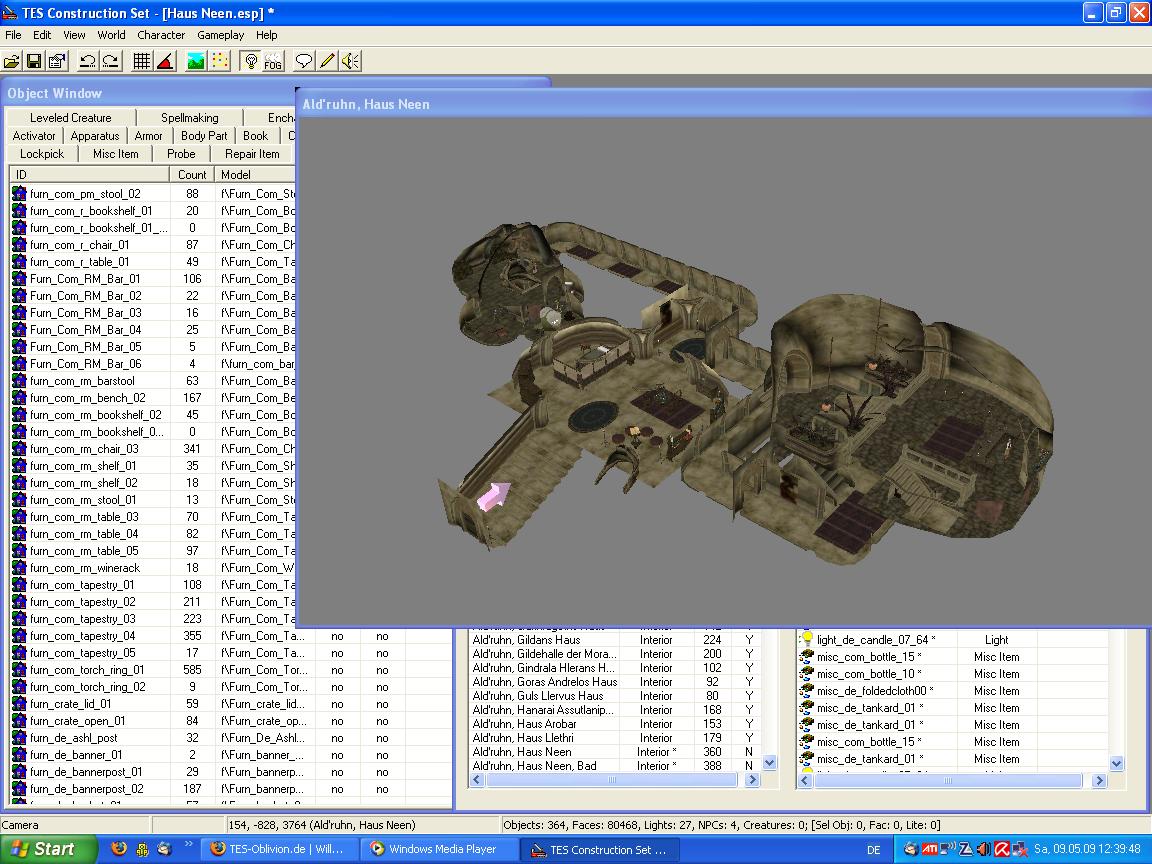Open the script editor pencil icon
The width and height of the screenshot is (1152, 864).
327,61
